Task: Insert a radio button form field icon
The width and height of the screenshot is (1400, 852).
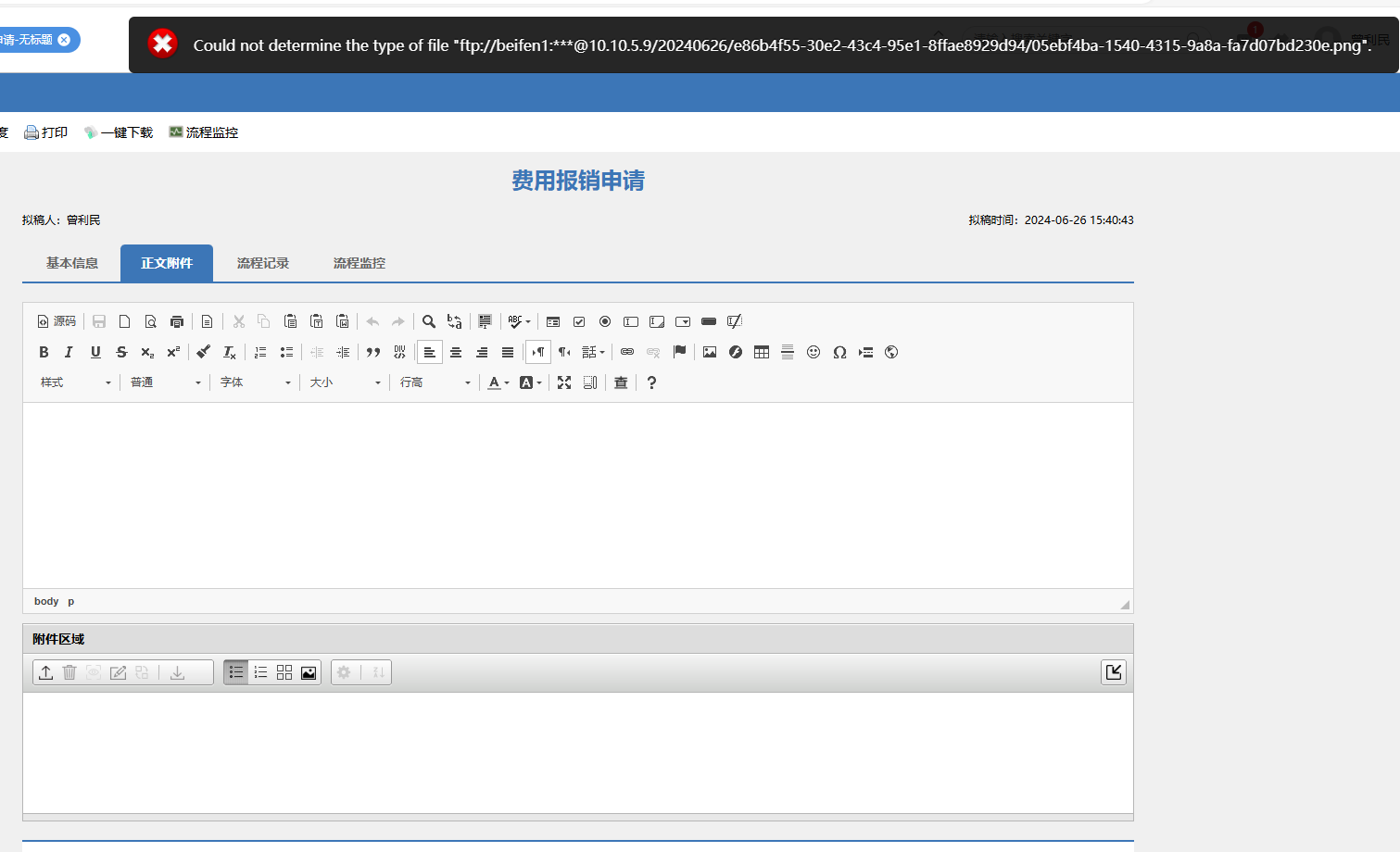Action: (x=605, y=321)
